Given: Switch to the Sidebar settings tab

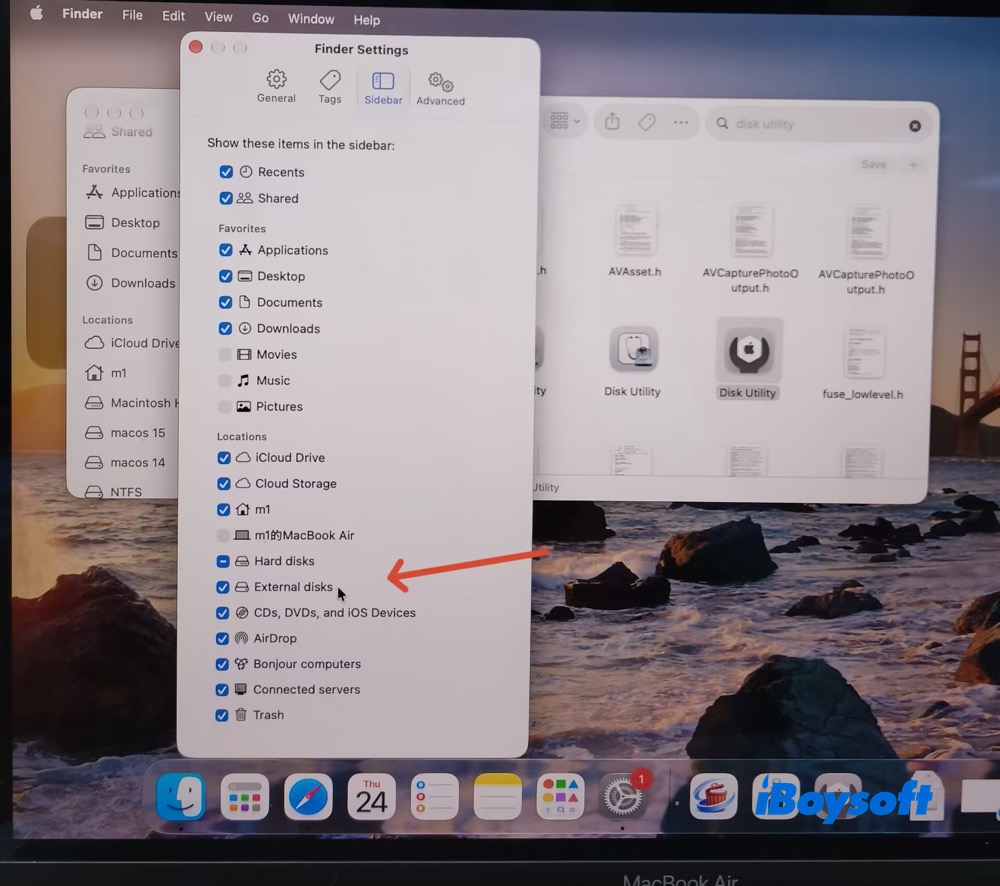Looking at the screenshot, I should (x=383, y=87).
